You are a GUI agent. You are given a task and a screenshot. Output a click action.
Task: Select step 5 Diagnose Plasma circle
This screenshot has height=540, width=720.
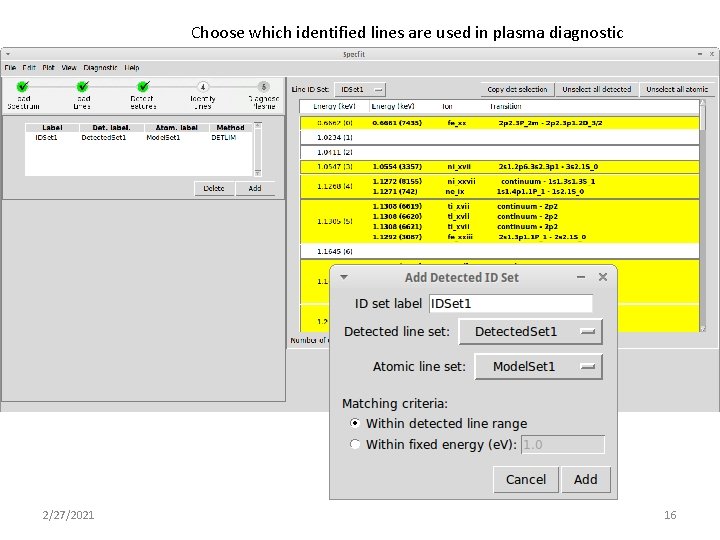click(264, 87)
